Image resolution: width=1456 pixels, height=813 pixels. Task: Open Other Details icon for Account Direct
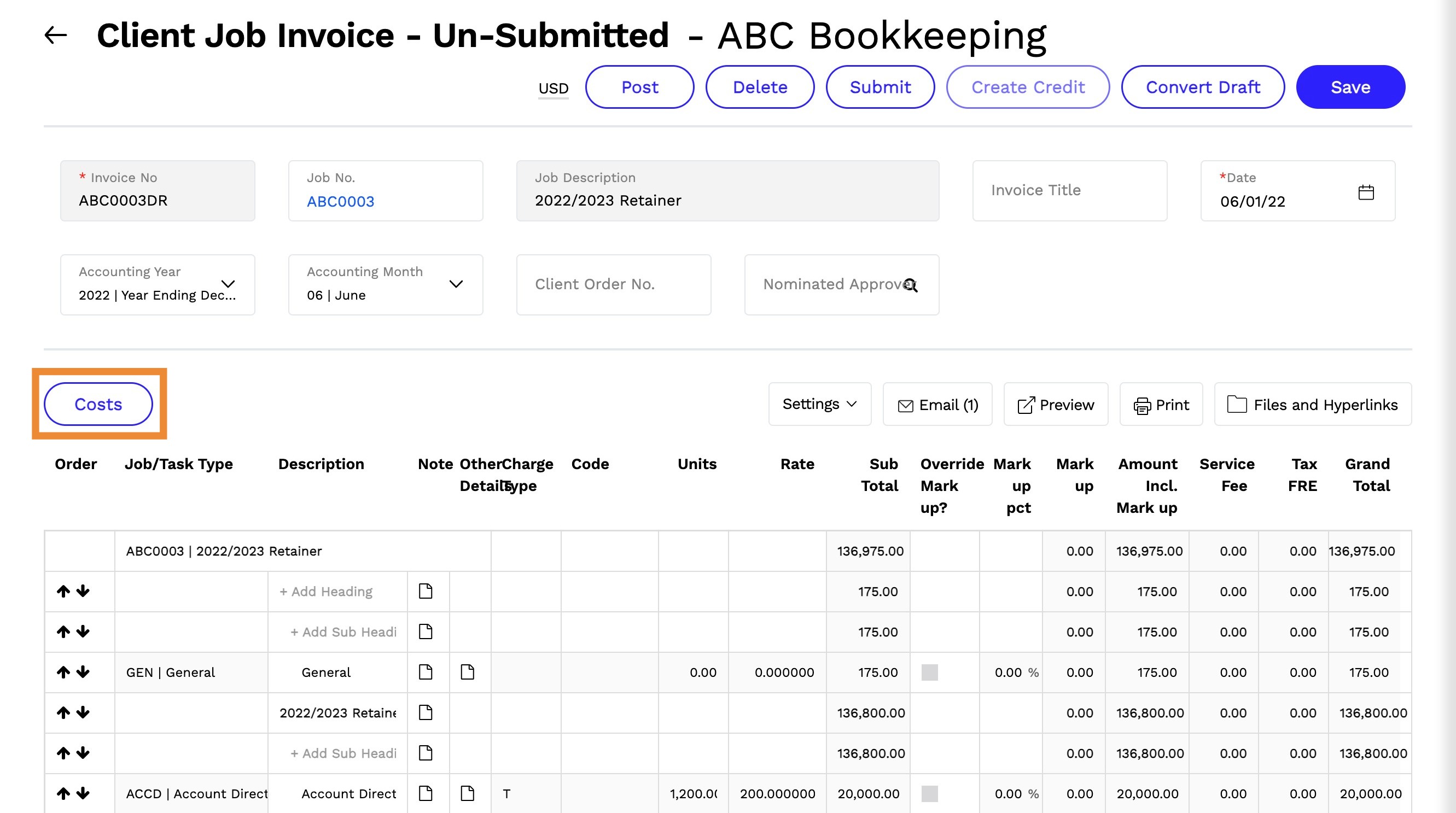tap(467, 793)
